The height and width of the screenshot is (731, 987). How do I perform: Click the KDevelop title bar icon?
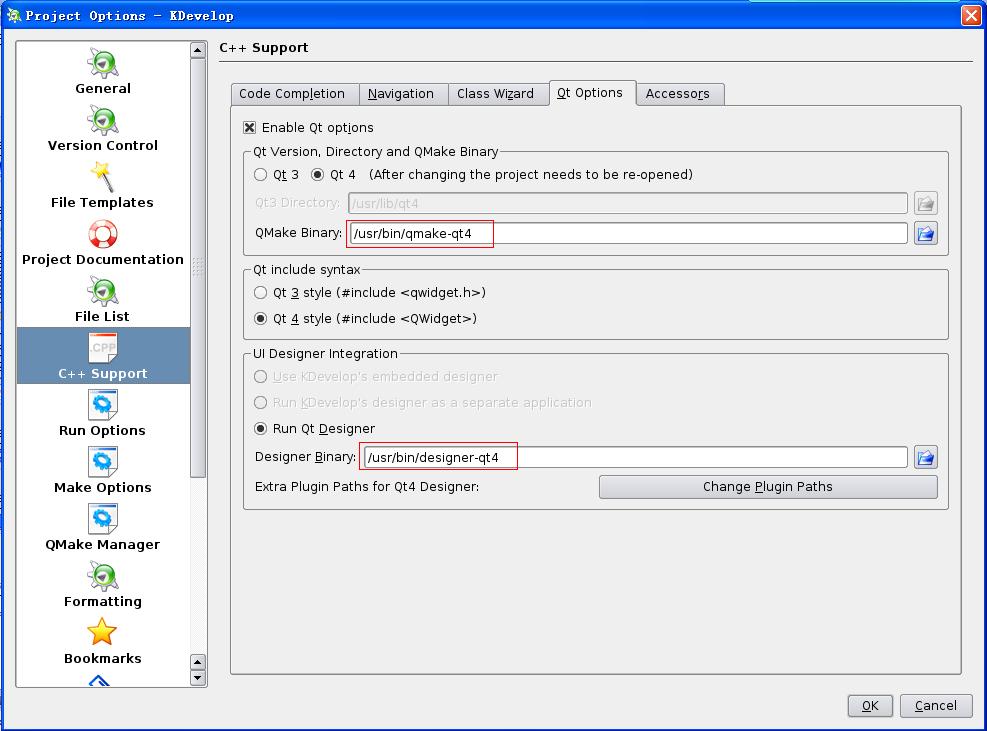14,14
